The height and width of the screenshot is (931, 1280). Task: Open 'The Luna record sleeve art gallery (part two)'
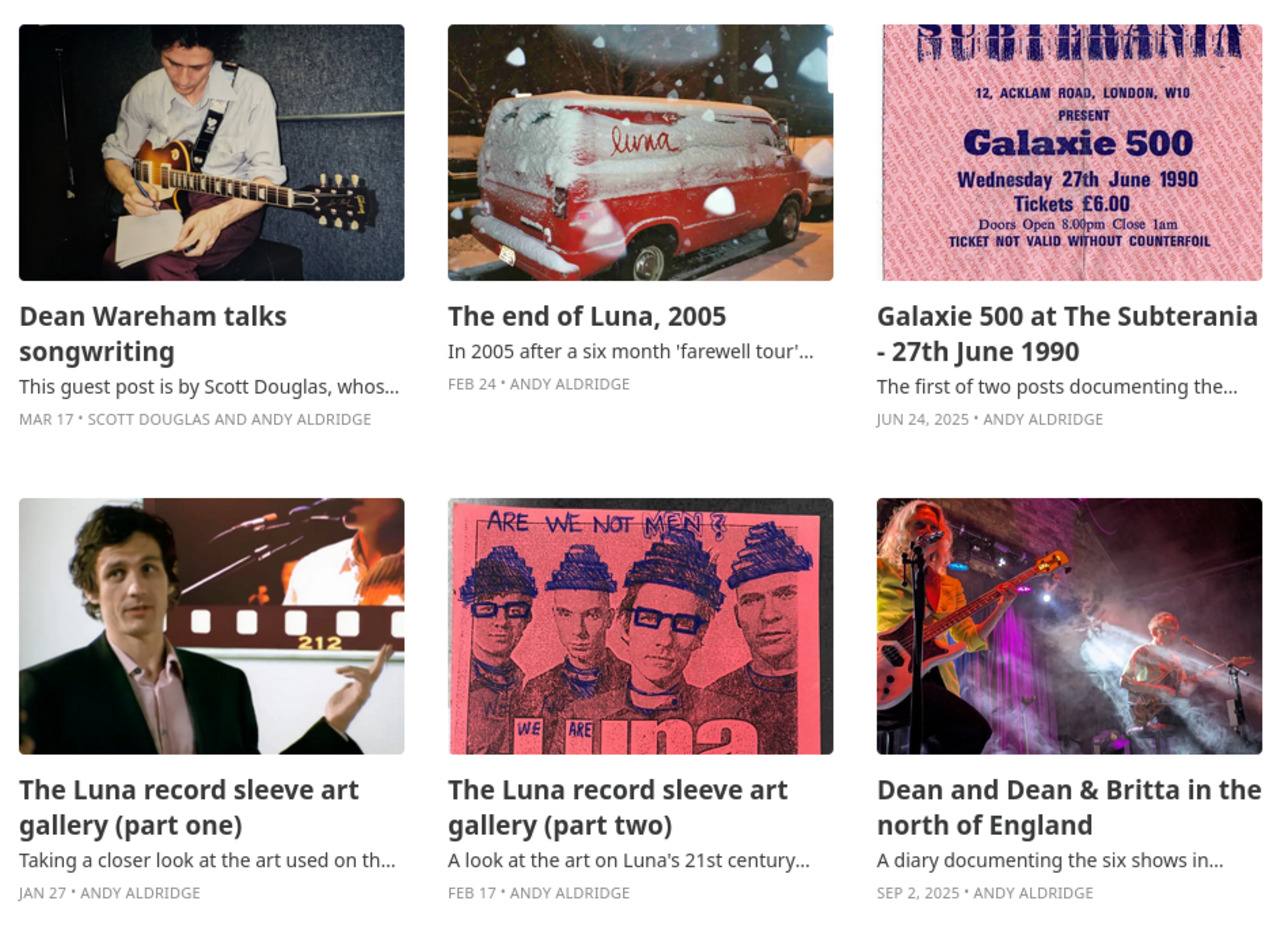(618, 808)
